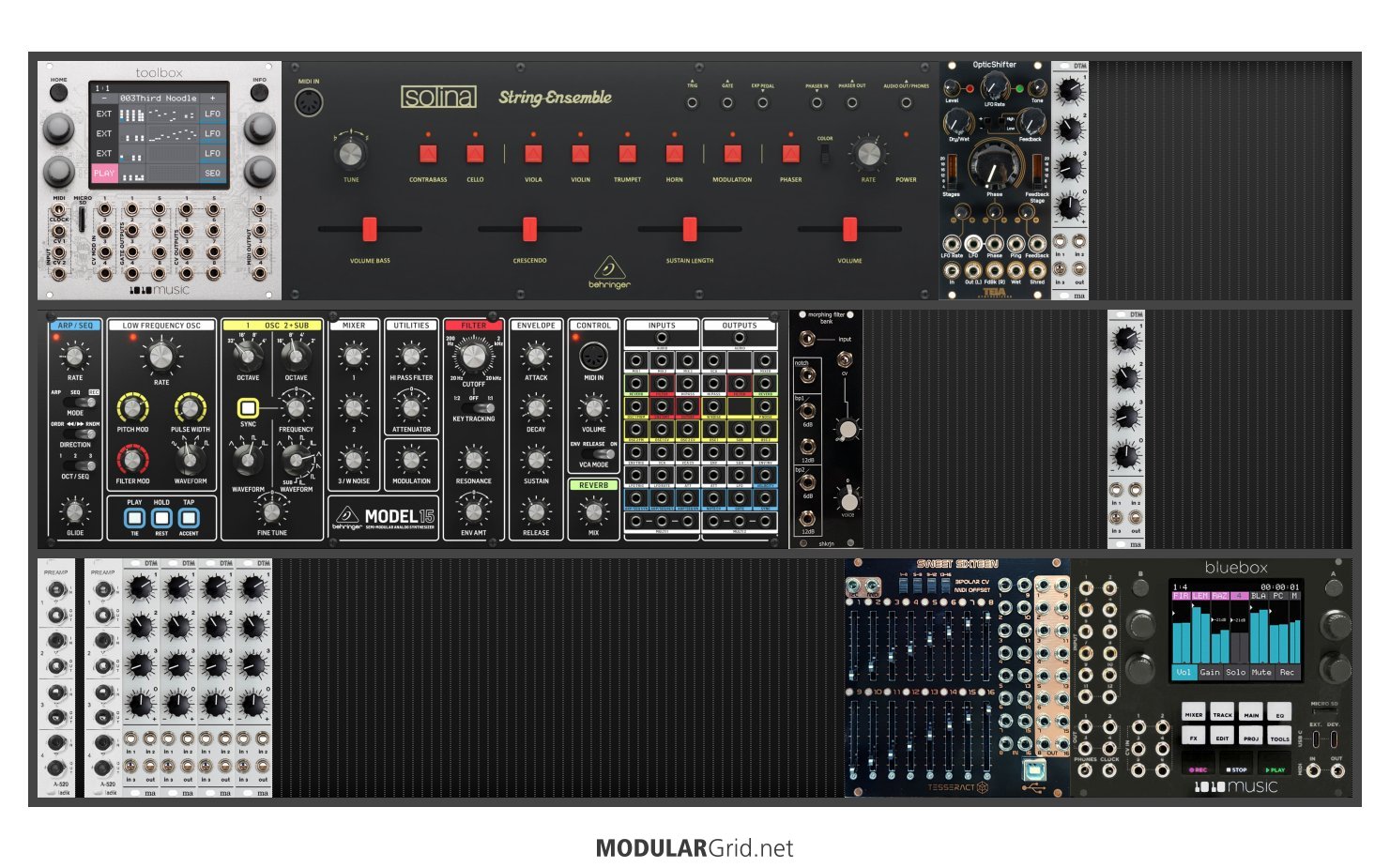Flip the VCA MODE switch
1390x868 pixels.
pyautogui.click(x=598, y=453)
